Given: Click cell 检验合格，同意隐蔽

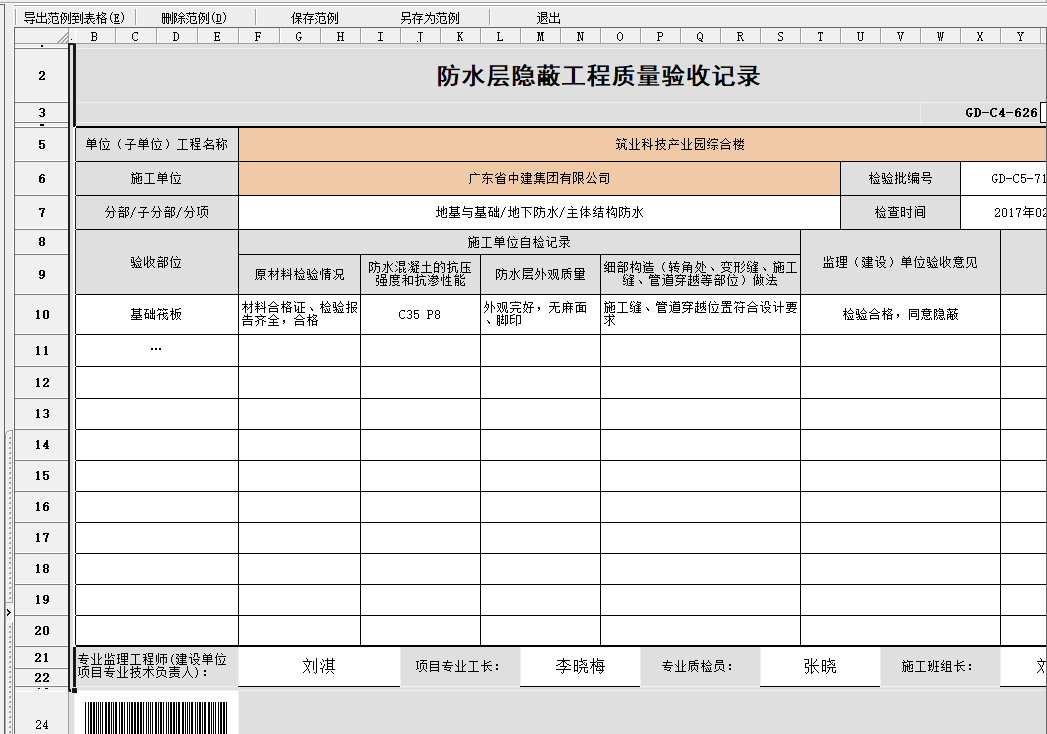Looking at the screenshot, I should [900, 315].
